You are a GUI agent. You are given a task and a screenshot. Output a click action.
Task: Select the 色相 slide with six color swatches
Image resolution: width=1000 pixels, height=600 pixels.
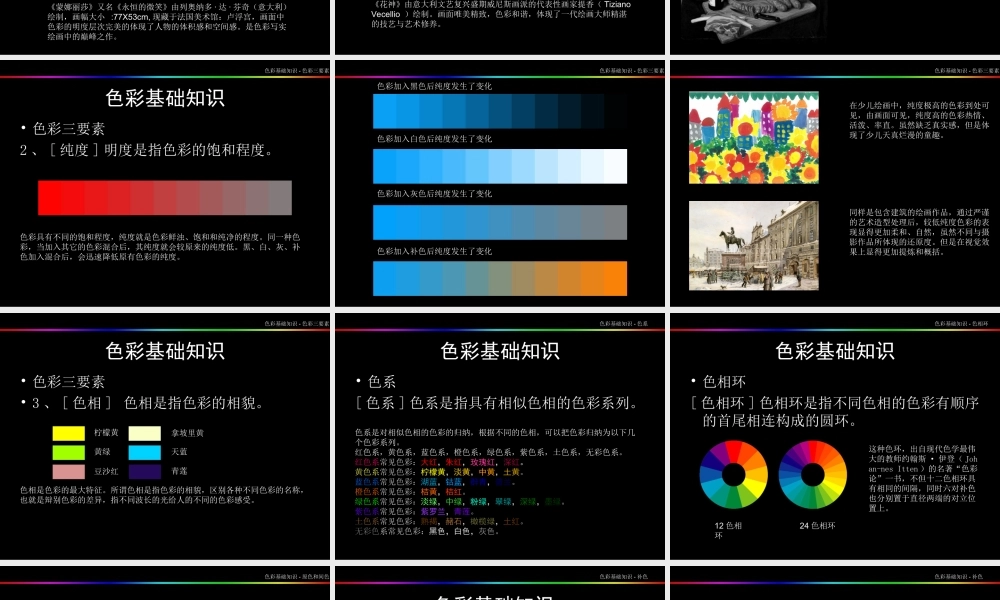pyautogui.click(x=165, y=436)
